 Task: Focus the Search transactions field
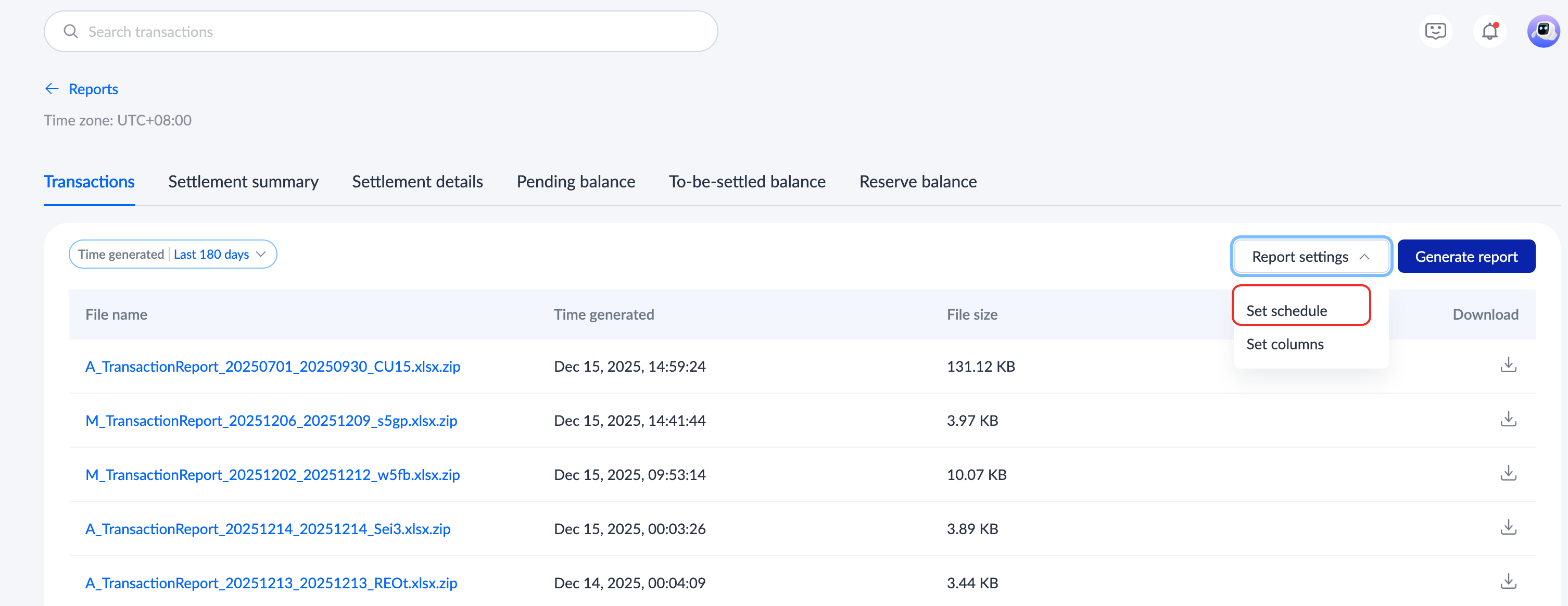tap(381, 32)
